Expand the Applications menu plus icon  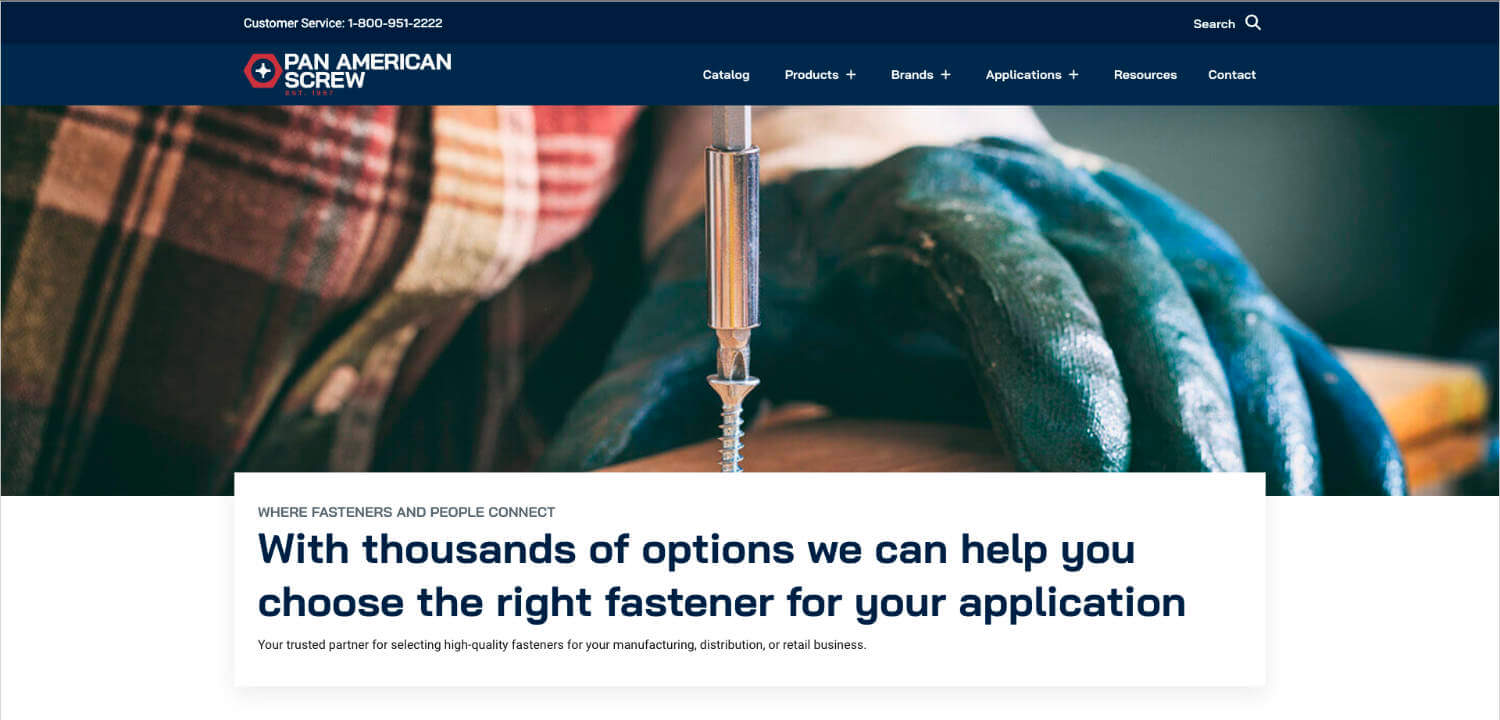pos(1073,75)
